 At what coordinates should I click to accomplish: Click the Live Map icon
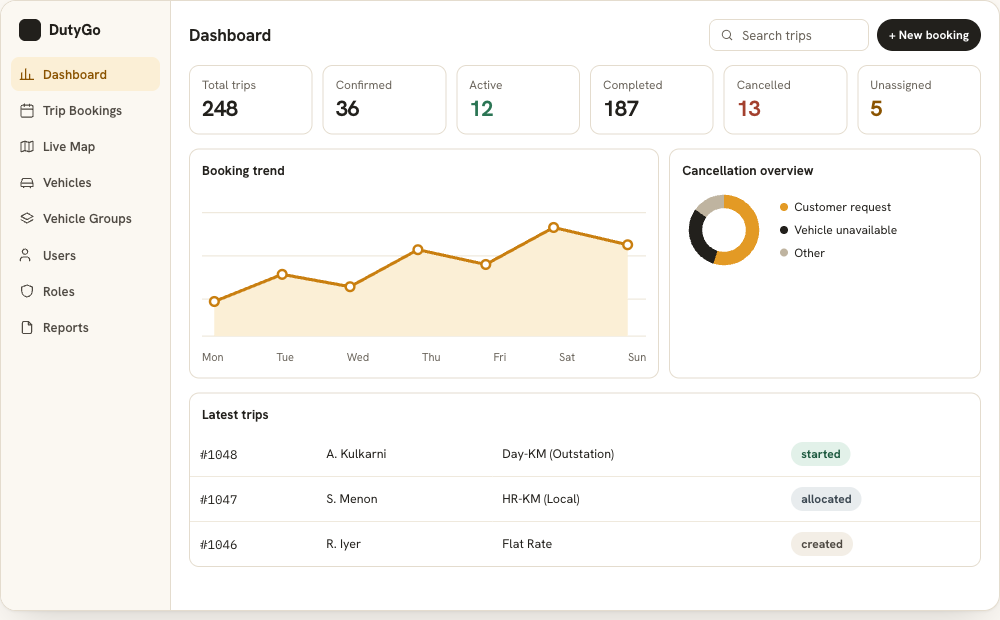tap(27, 147)
